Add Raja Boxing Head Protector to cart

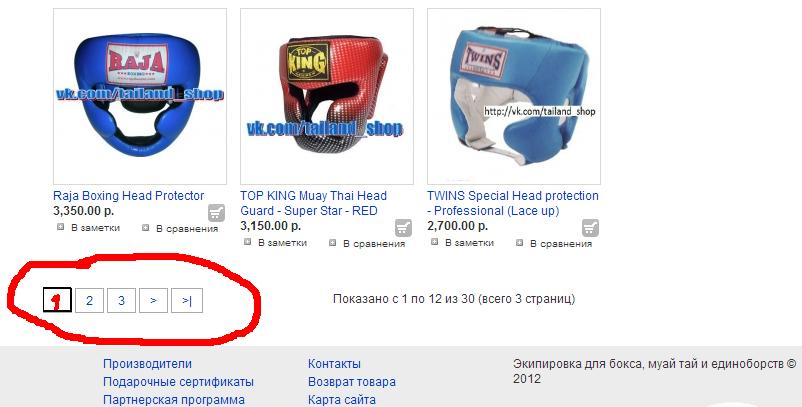coord(216,213)
